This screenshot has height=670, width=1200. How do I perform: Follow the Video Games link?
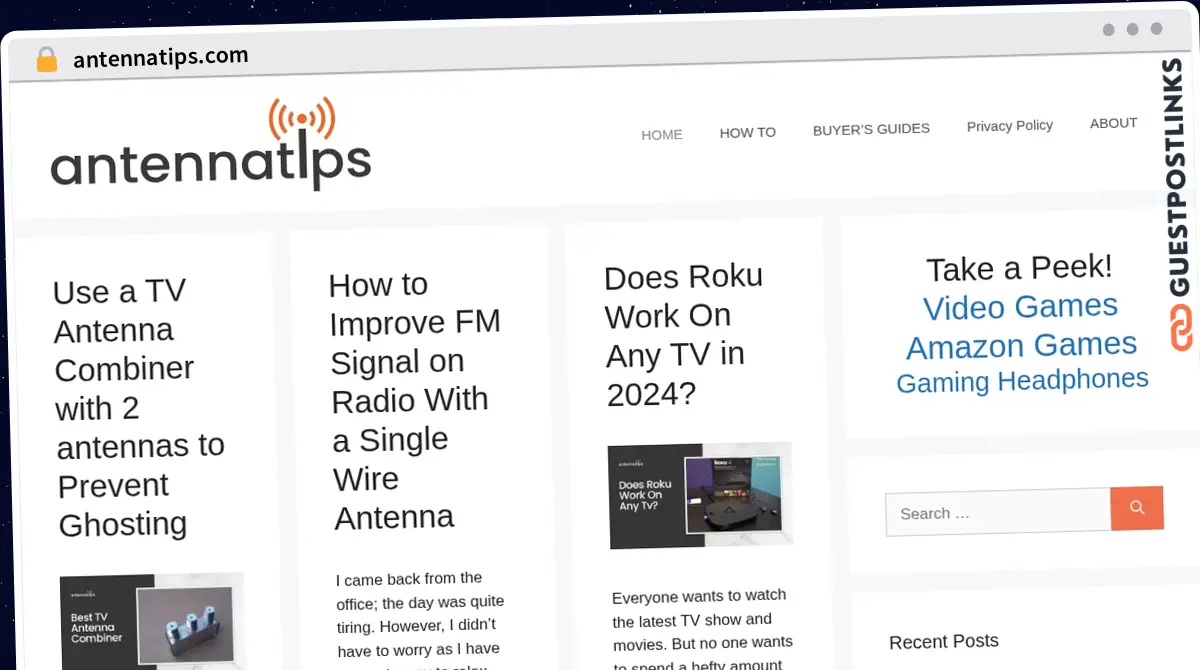(1020, 307)
